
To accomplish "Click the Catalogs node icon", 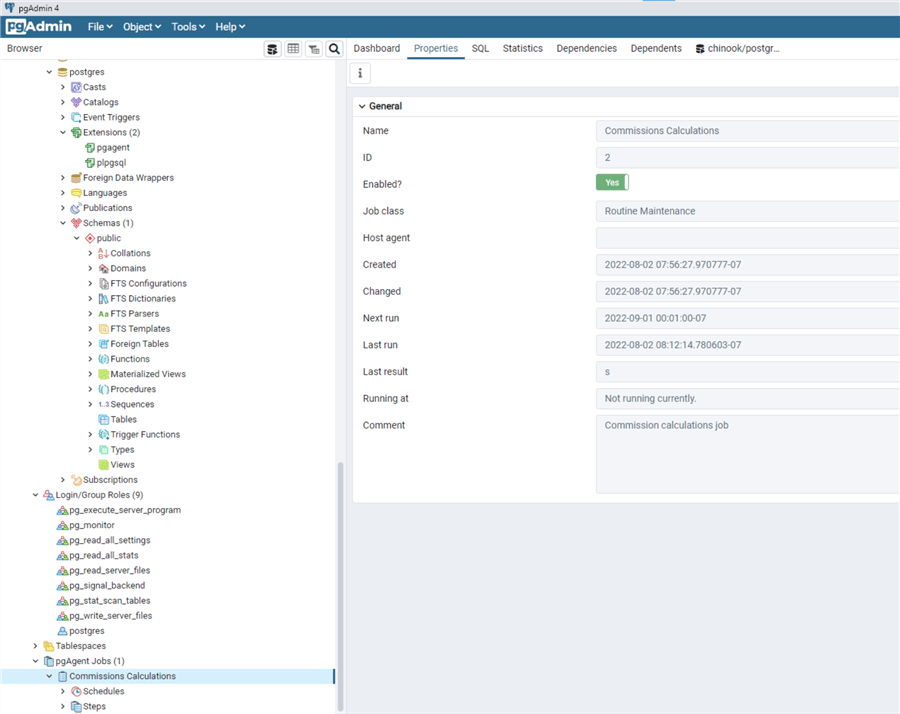I will coord(76,102).
